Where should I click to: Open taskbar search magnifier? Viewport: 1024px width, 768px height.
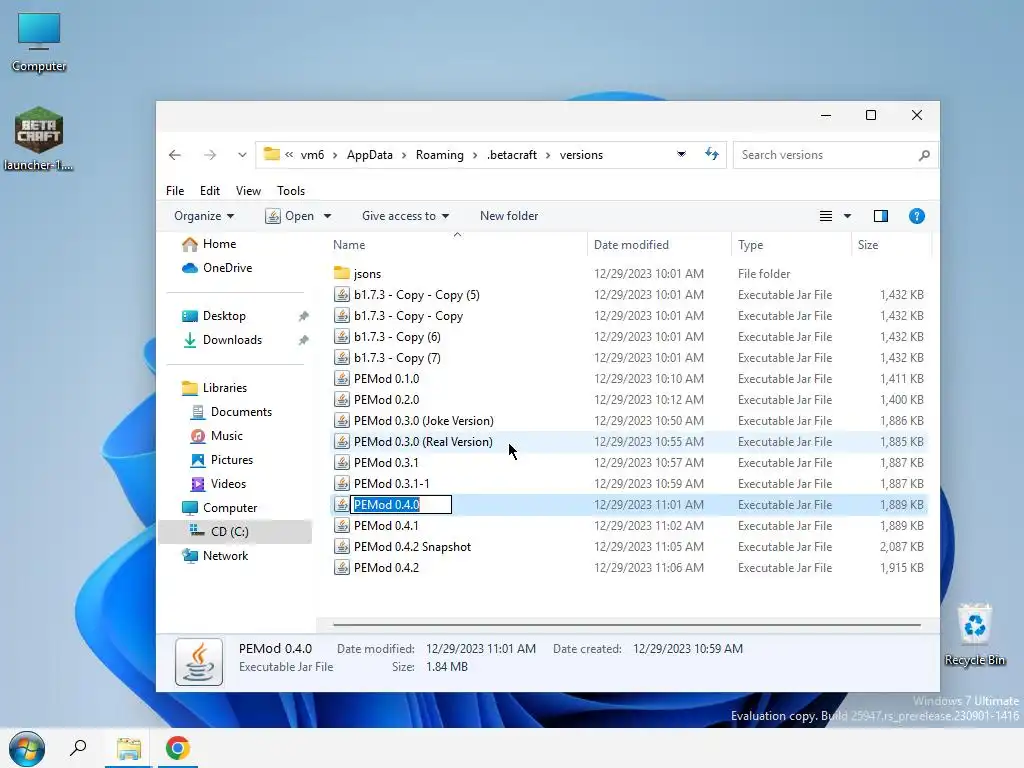[78, 748]
